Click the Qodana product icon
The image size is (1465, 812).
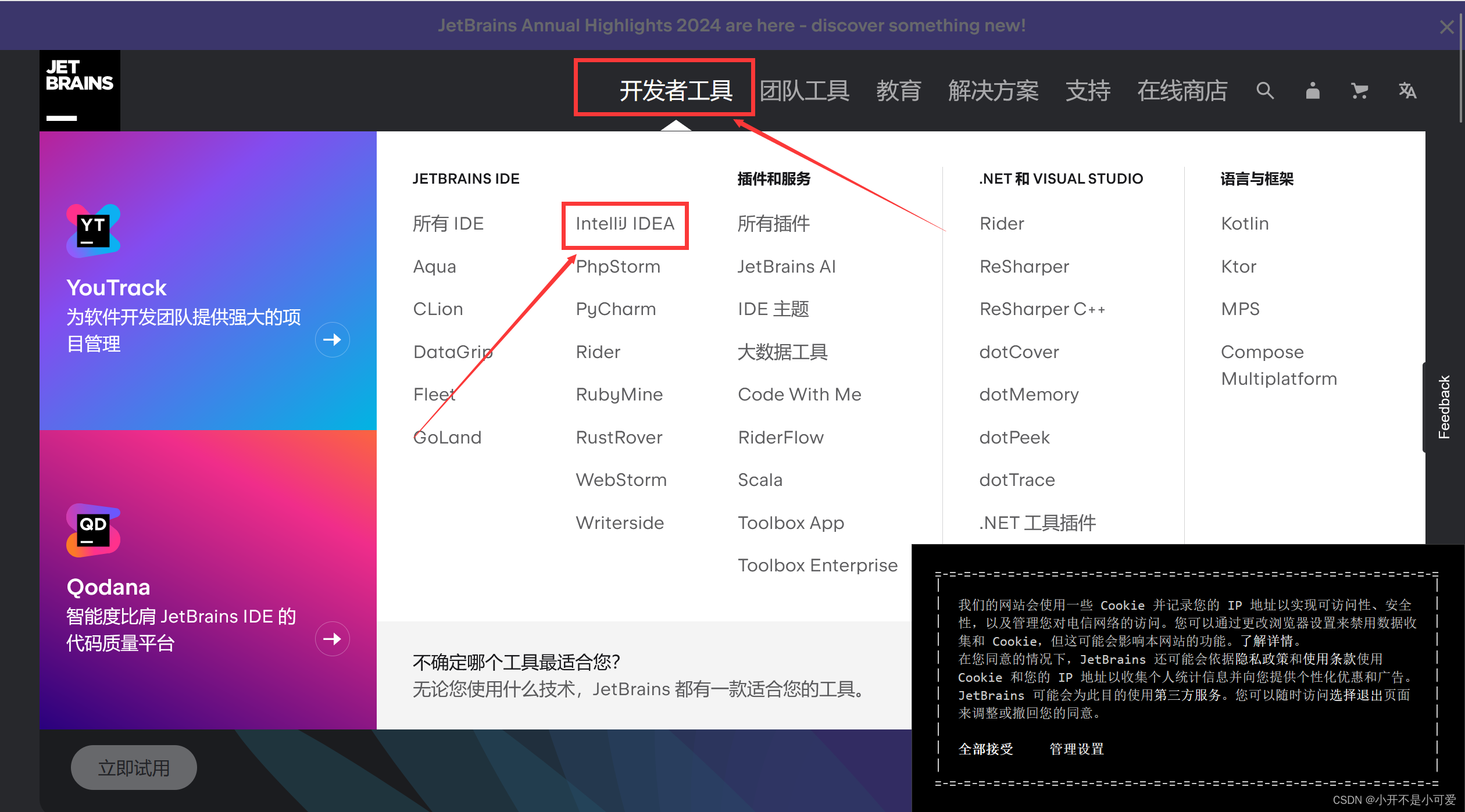tap(93, 530)
